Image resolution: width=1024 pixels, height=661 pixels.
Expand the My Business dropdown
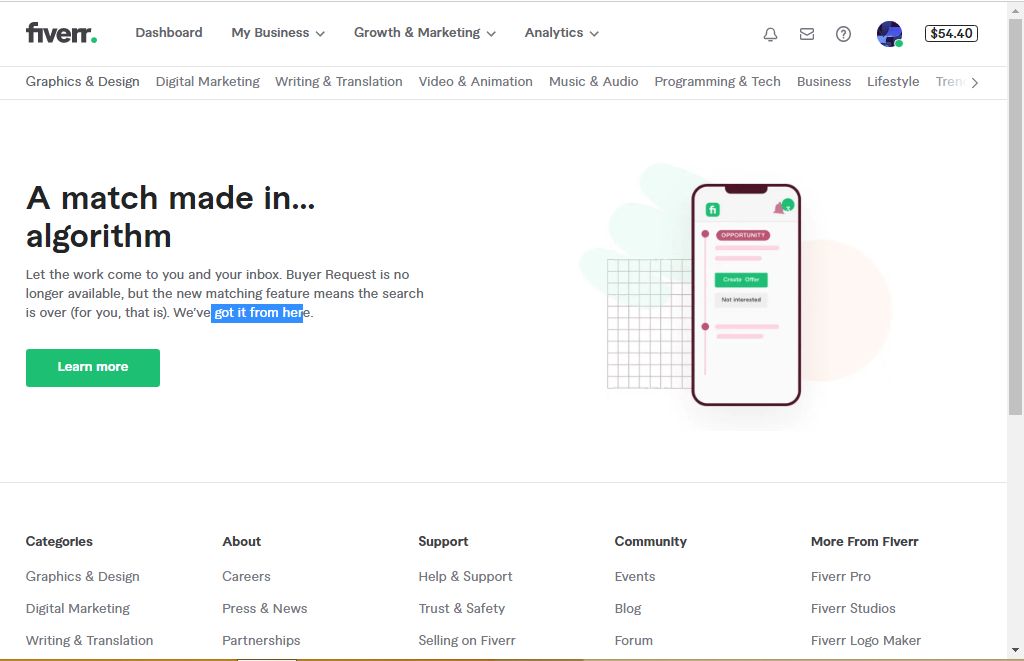click(x=278, y=33)
